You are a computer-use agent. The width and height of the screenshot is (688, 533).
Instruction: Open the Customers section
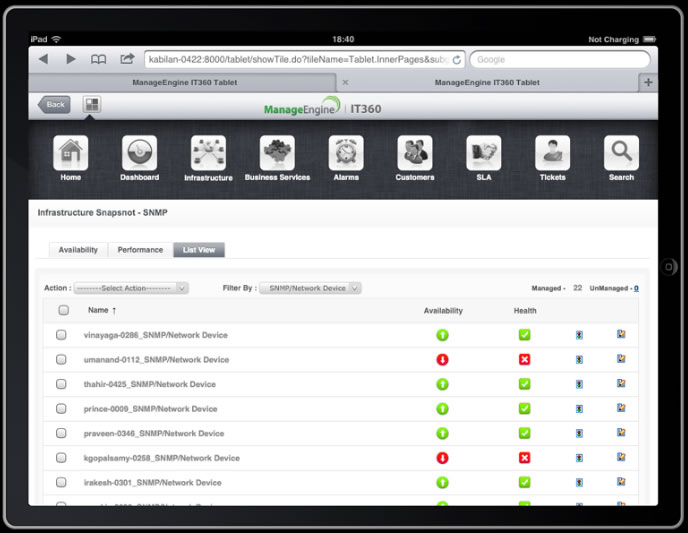click(415, 158)
